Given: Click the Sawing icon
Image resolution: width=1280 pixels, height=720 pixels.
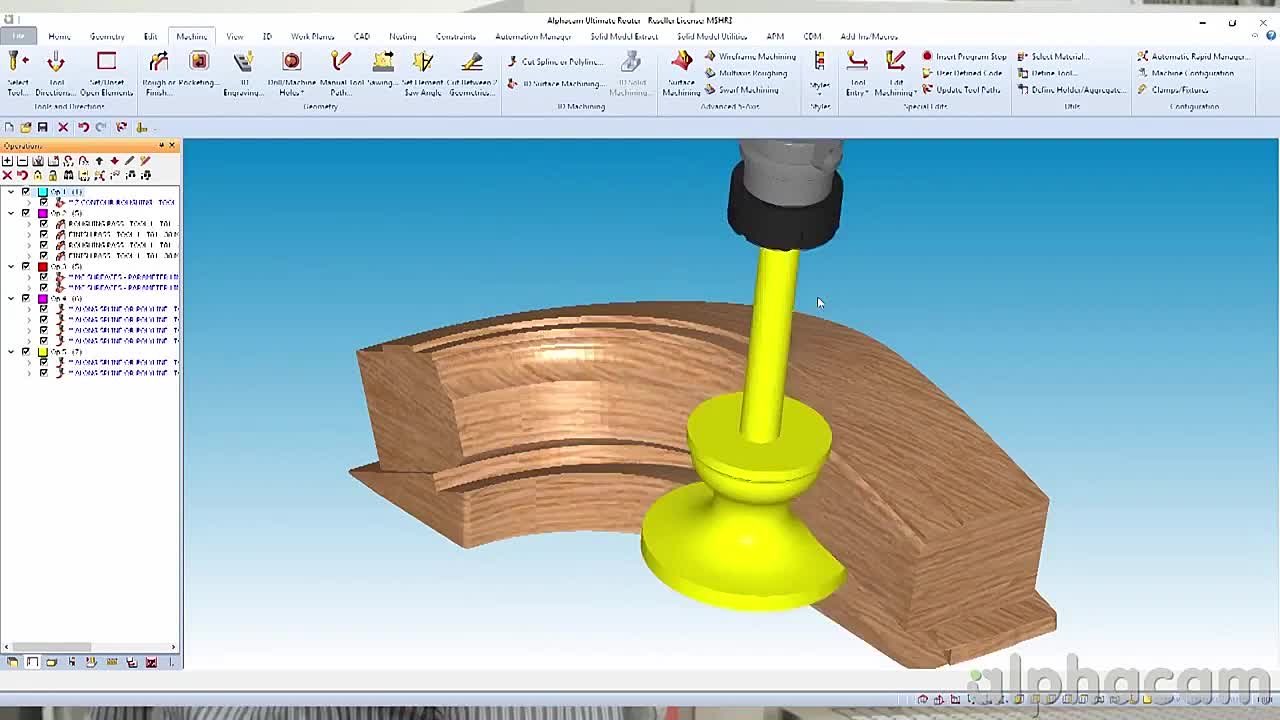Looking at the screenshot, I should (383, 62).
